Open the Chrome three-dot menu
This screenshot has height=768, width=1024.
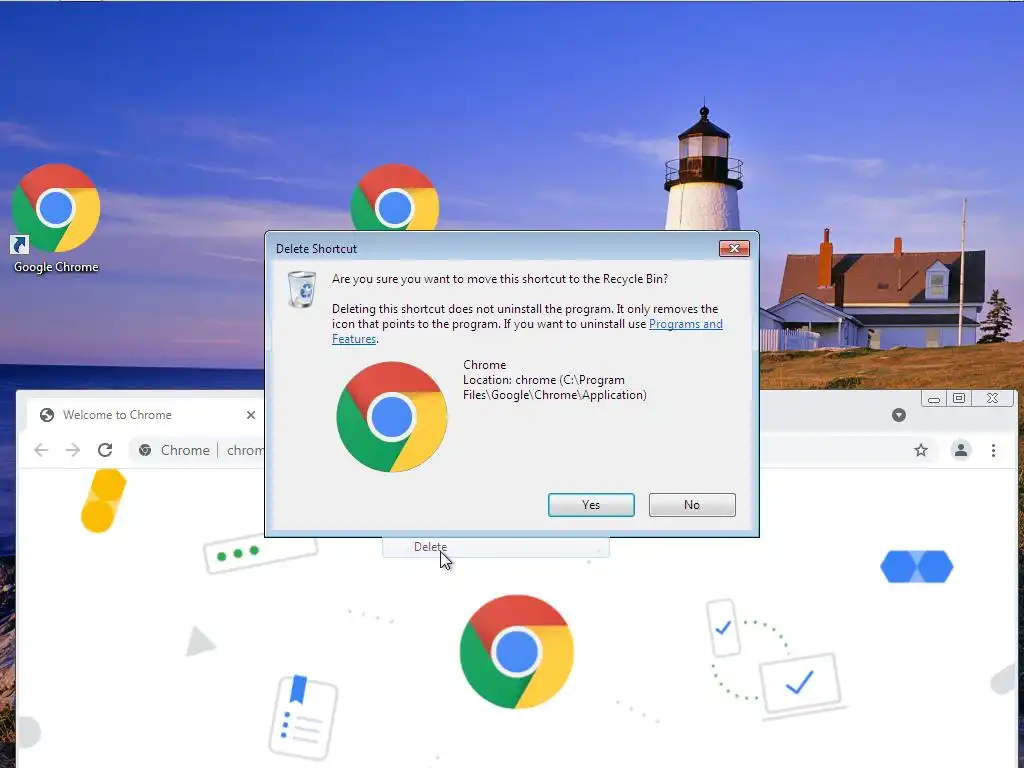click(x=993, y=450)
